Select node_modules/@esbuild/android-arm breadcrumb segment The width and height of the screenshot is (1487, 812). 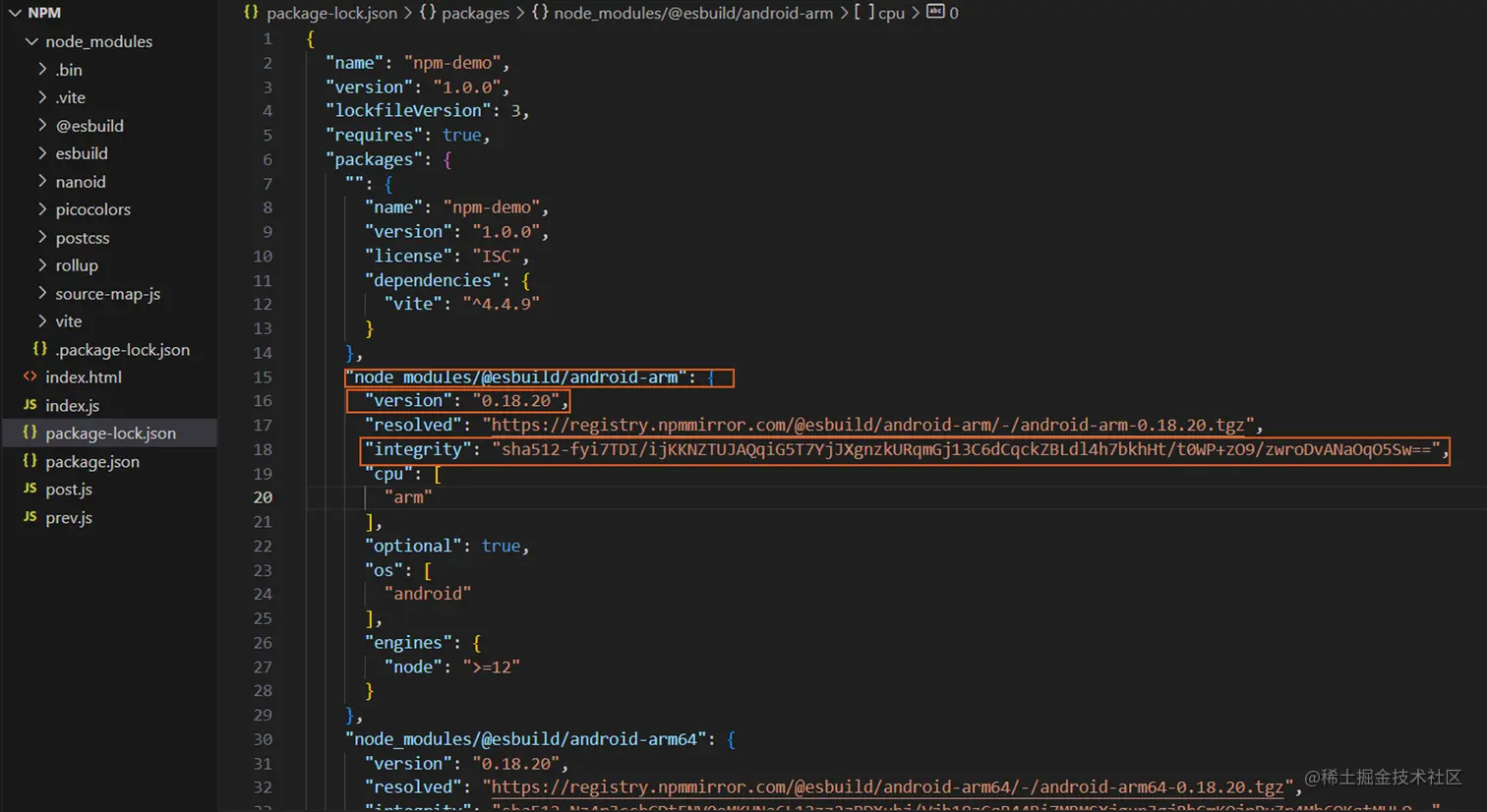693,13
